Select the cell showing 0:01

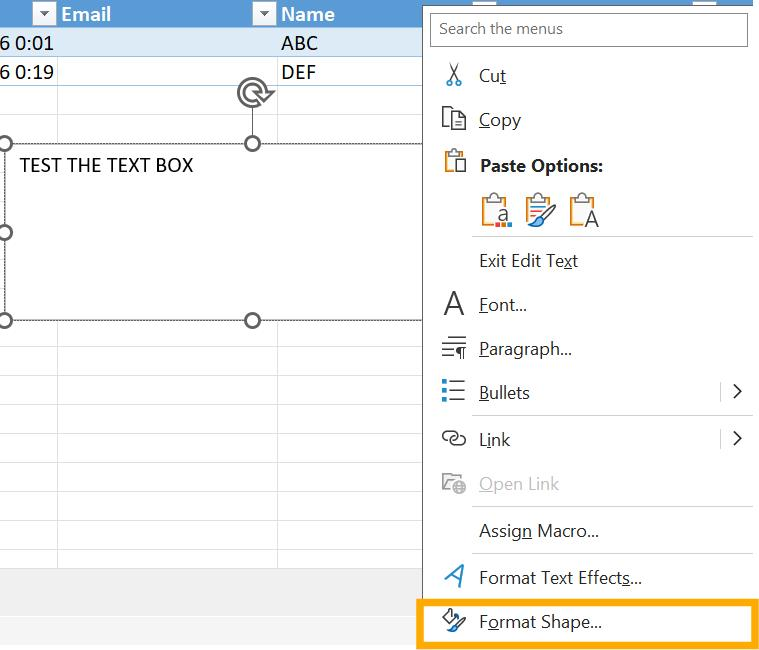tap(28, 42)
